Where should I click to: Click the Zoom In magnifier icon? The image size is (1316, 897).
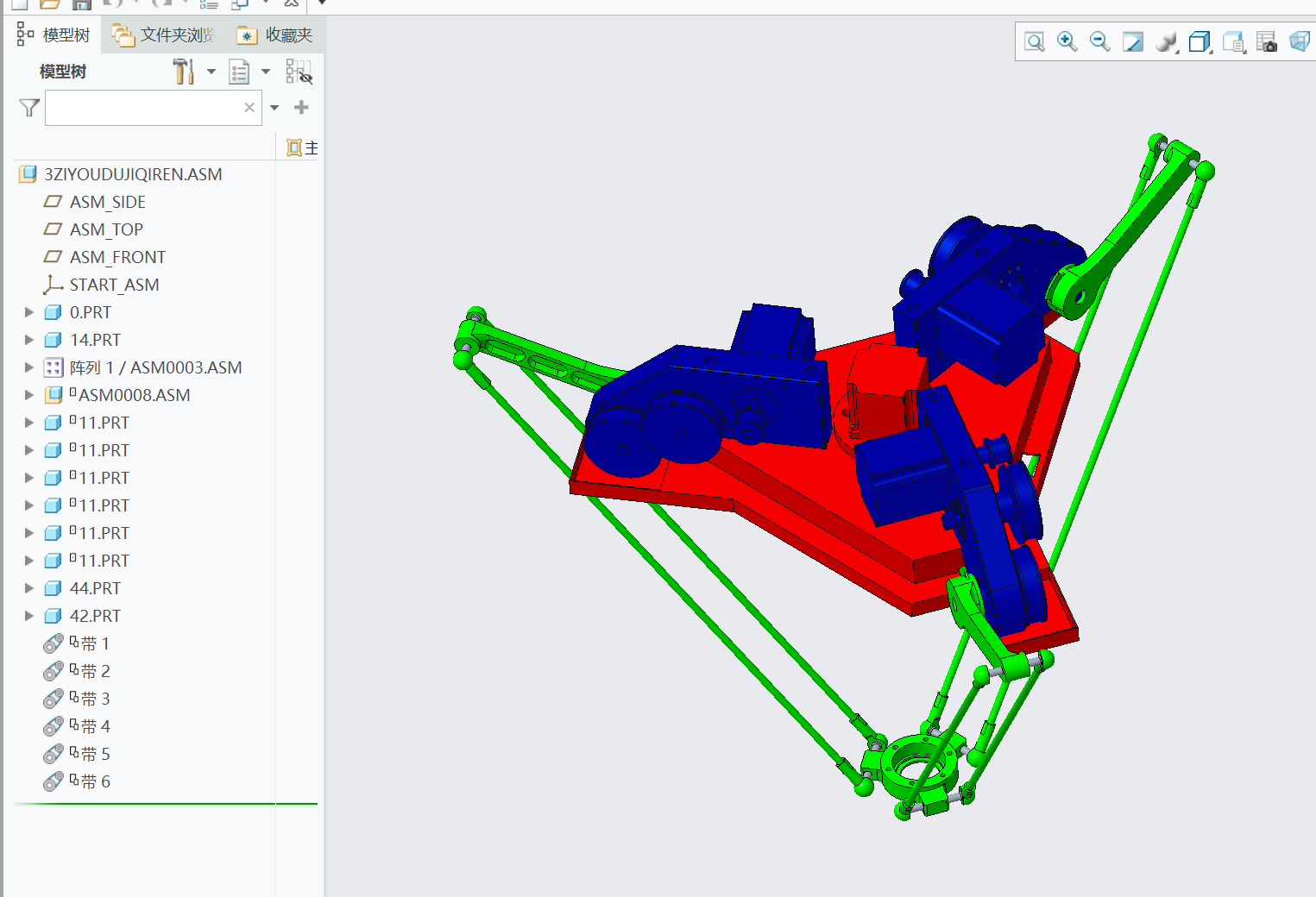pos(1067,41)
